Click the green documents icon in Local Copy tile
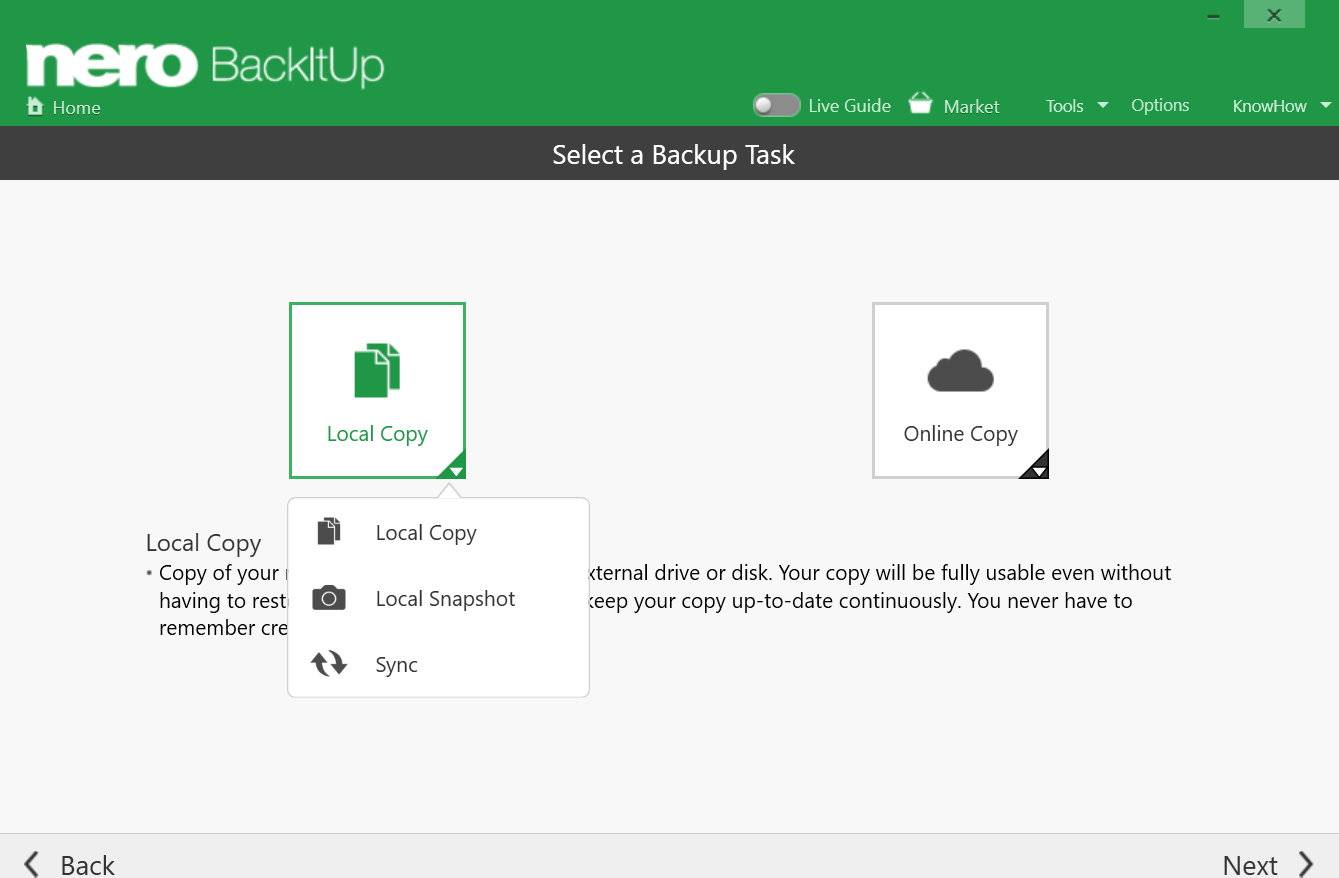This screenshot has height=878, width=1339. 377,370
